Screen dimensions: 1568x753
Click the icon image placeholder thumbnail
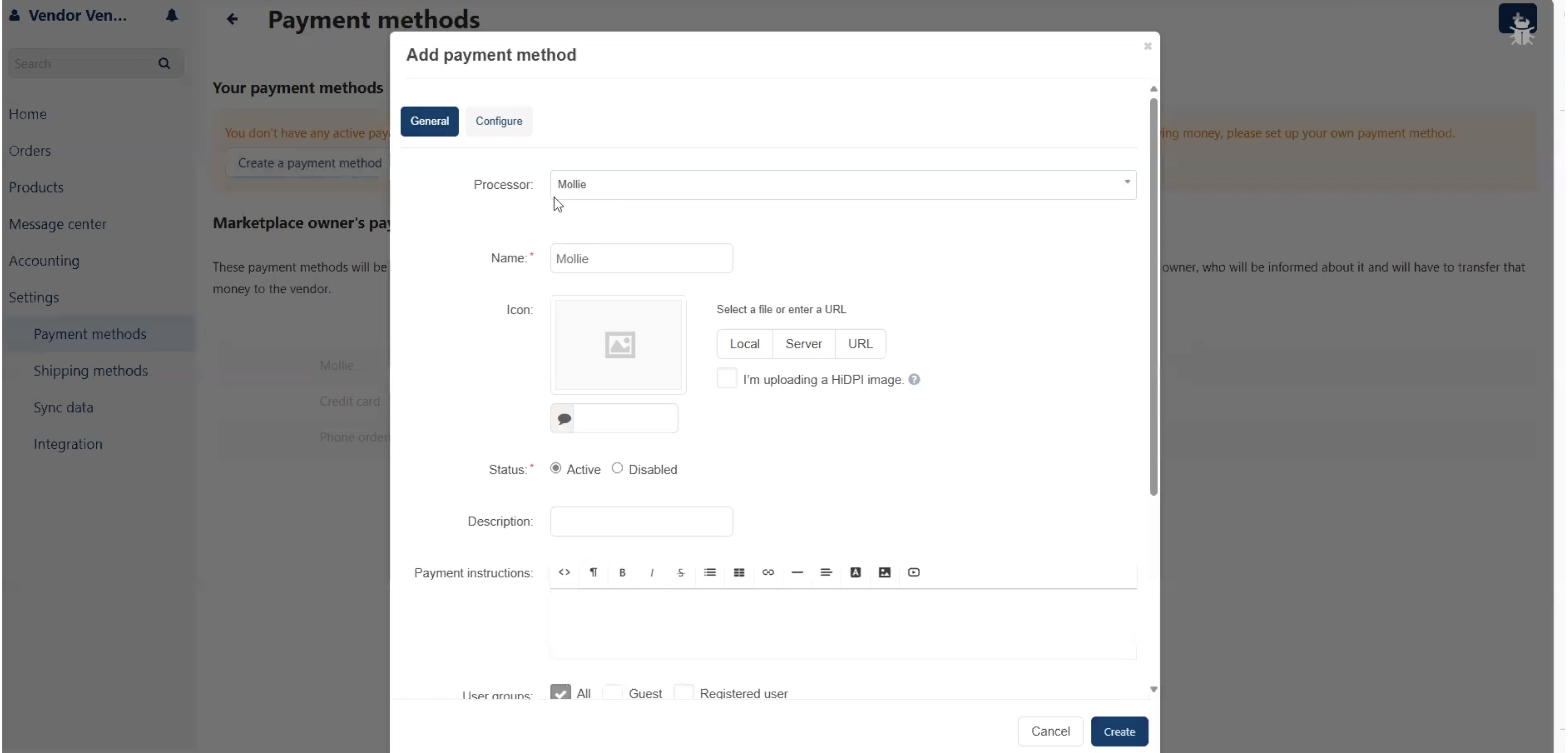[618, 345]
